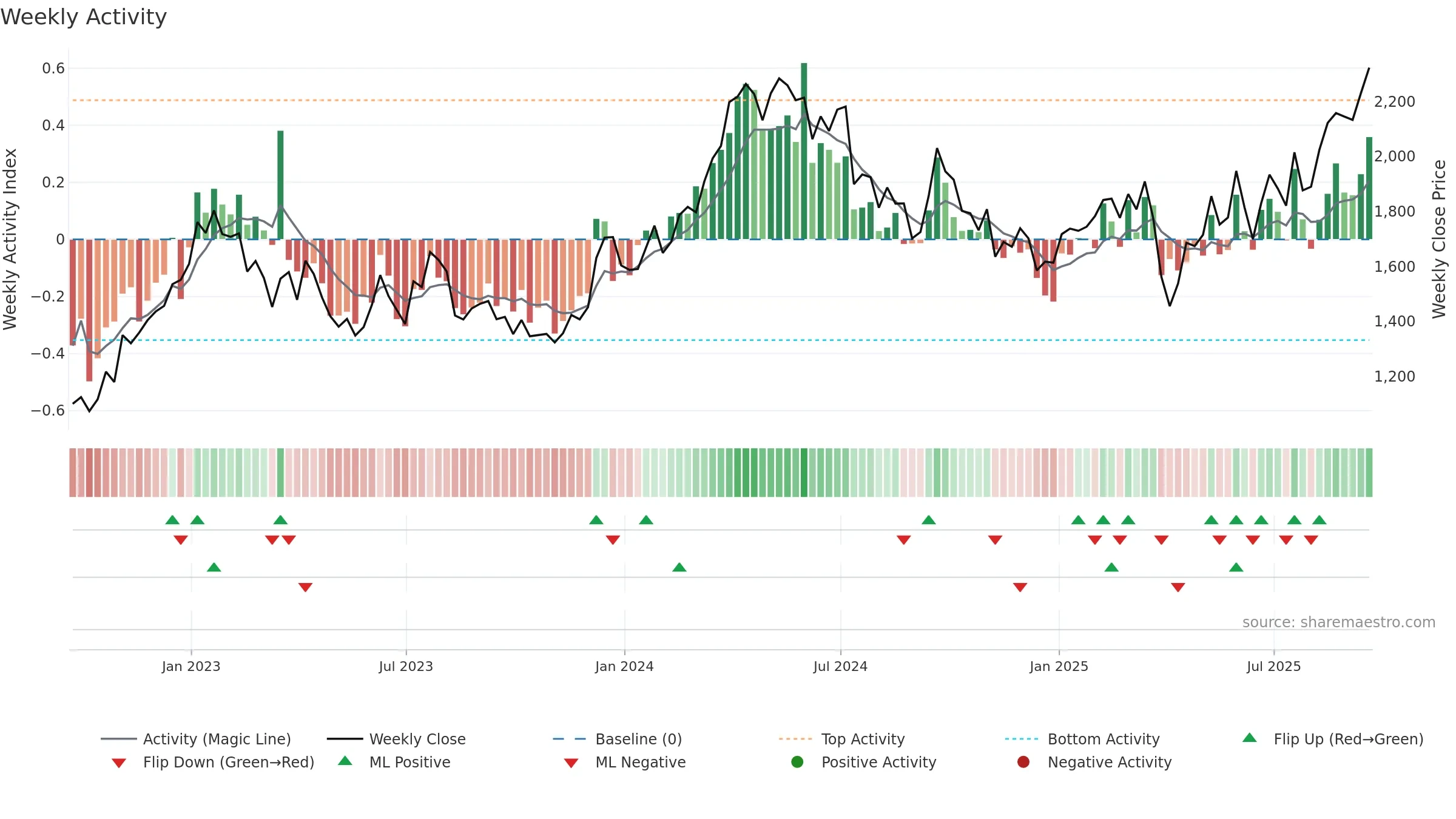The height and width of the screenshot is (819, 1456).
Task: Click the ML Positive marker just after Jan 2023
Action: tap(214, 567)
